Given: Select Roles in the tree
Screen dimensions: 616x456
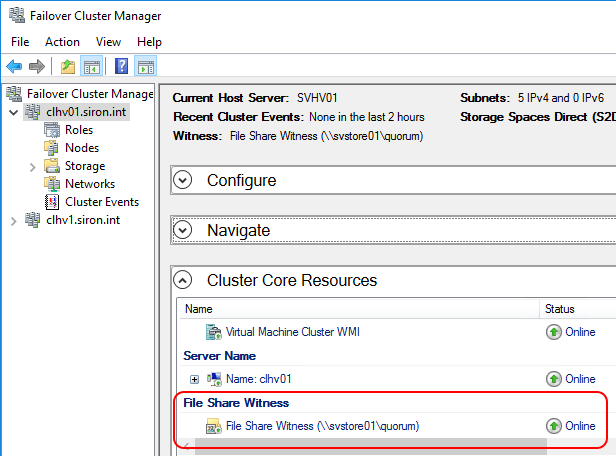Looking at the screenshot, I should pyautogui.click(x=79, y=130).
